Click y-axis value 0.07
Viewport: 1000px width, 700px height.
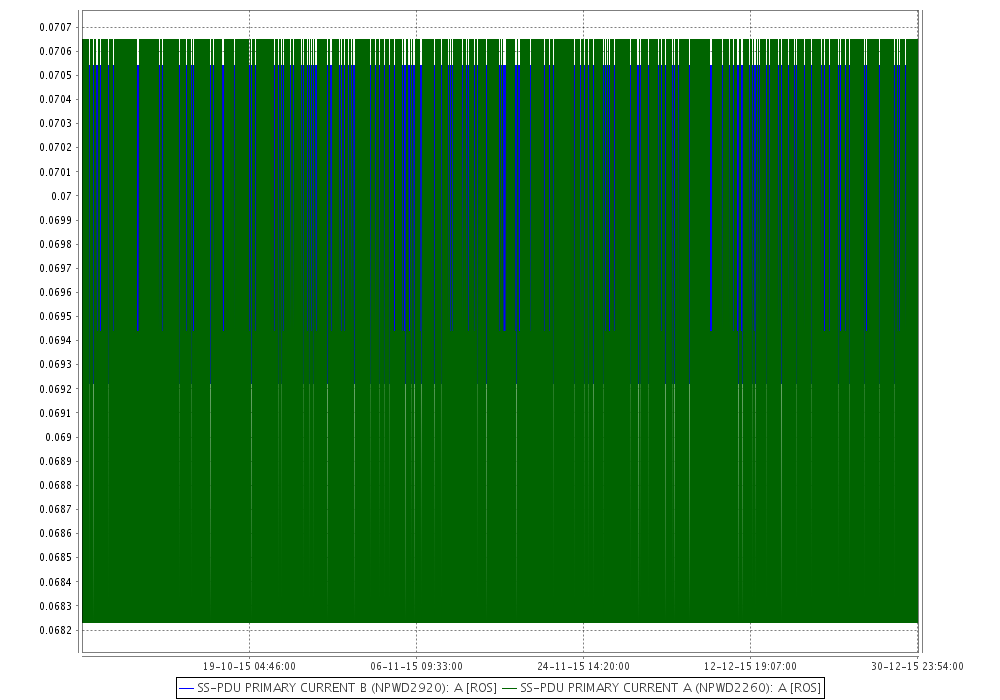coord(62,196)
